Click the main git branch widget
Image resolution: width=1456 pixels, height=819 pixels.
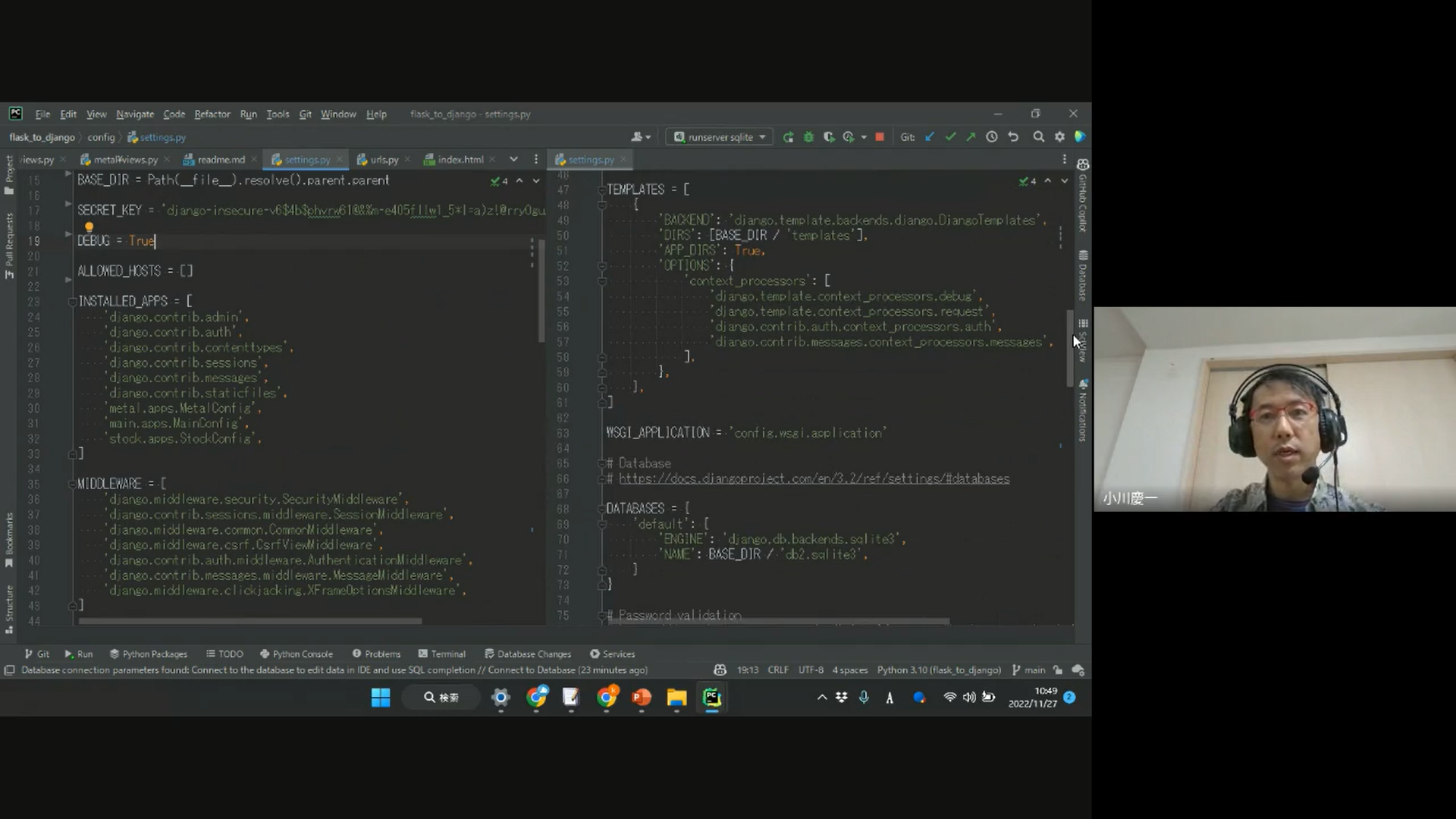(1028, 670)
